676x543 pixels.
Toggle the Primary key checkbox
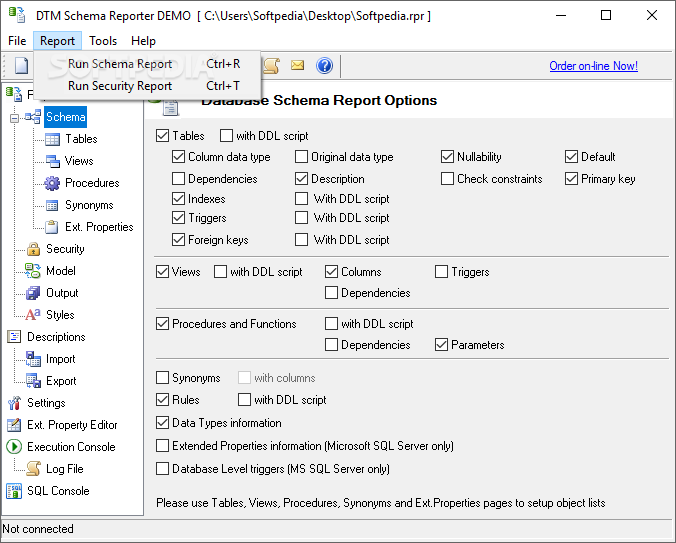pos(571,179)
